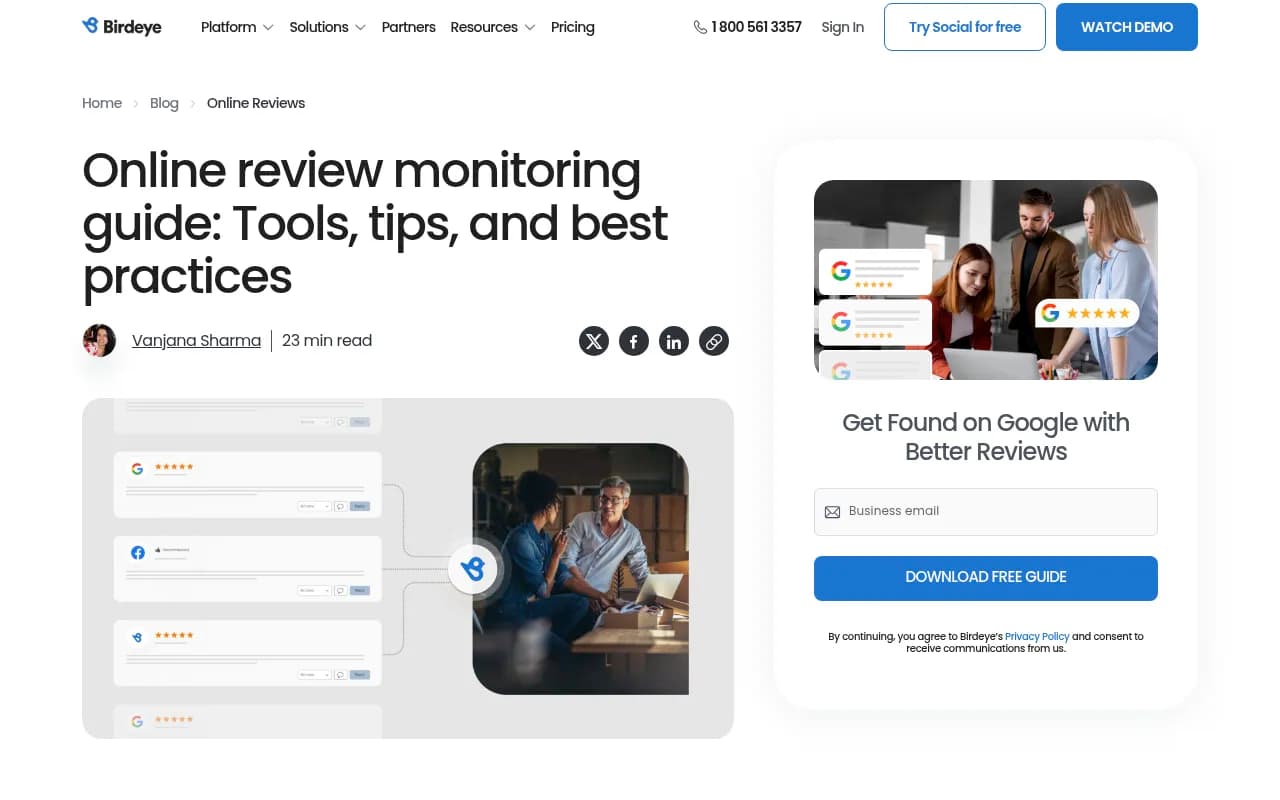Click DOWNLOAD FREE GUIDE button
1280x800 pixels.
(x=986, y=578)
